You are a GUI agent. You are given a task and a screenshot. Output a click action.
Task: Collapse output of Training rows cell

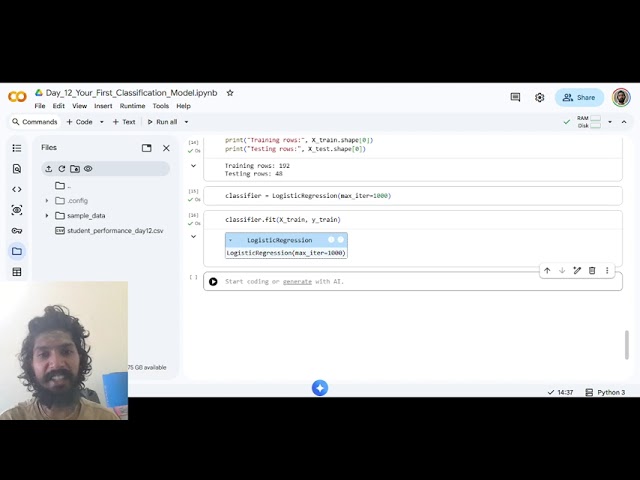[193, 166]
